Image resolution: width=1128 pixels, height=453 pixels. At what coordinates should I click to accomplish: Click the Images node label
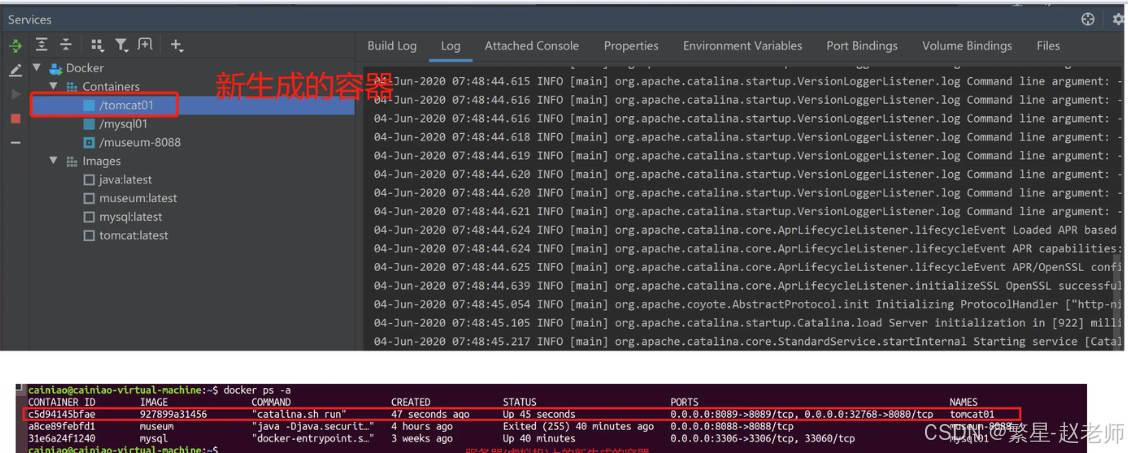point(101,161)
